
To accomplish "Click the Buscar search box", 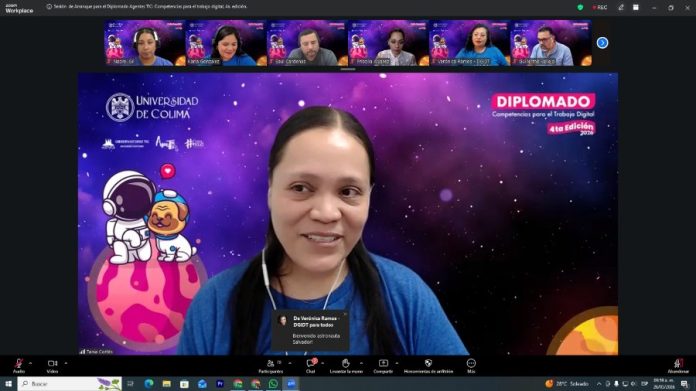I will 70,384.
